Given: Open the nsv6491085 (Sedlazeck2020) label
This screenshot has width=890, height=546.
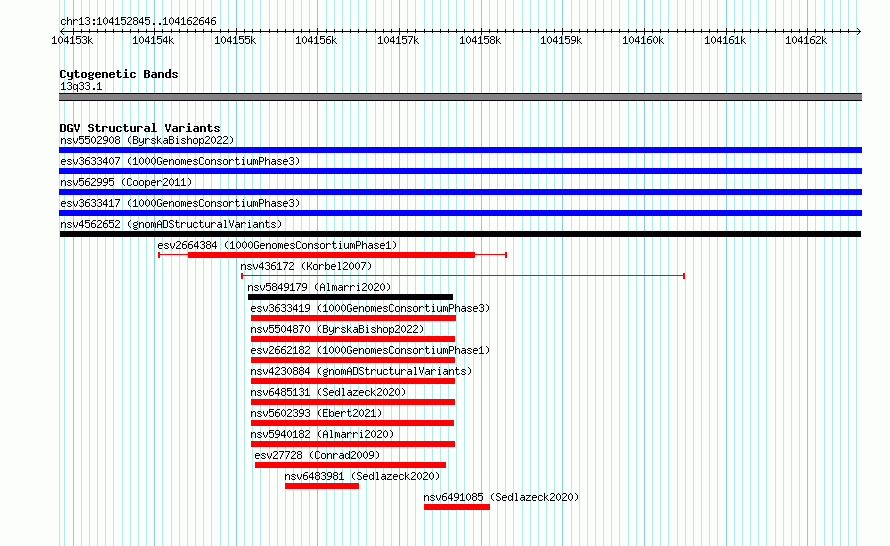Looking at the screenshot, I should point(501,497).
